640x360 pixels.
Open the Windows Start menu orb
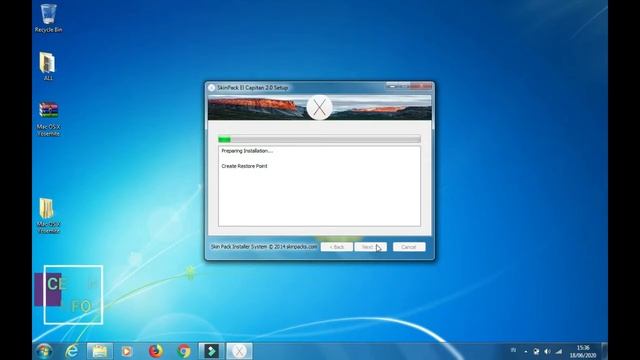(44, 351)
